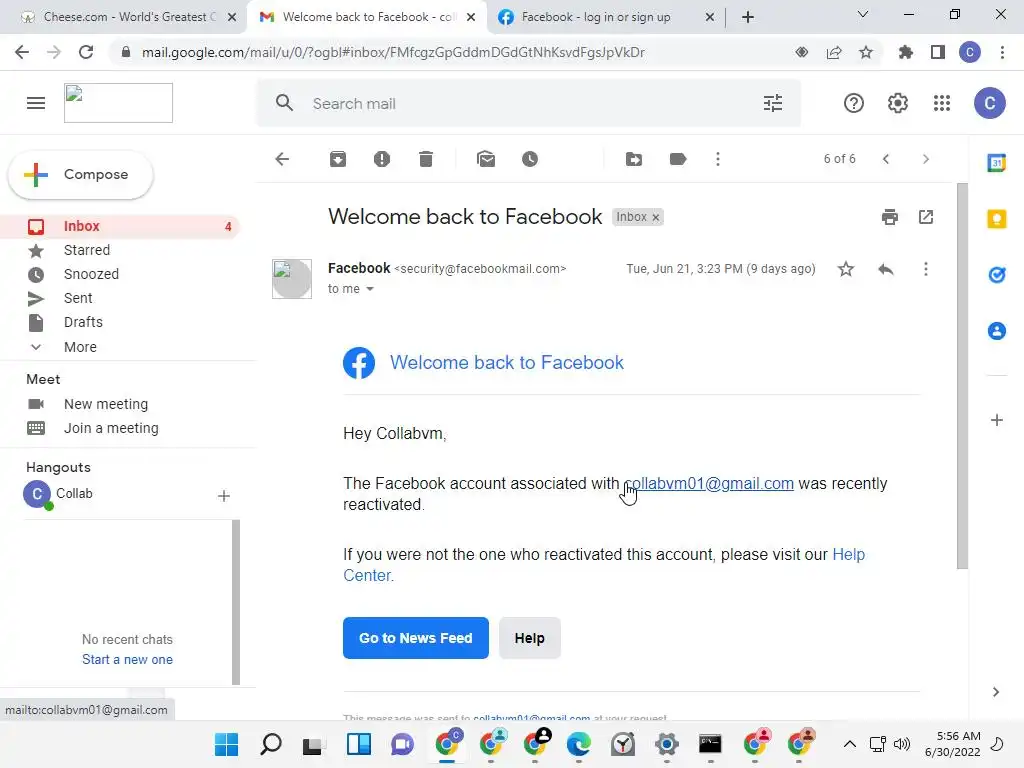Open Gmail Settings gear

[898, 103]
